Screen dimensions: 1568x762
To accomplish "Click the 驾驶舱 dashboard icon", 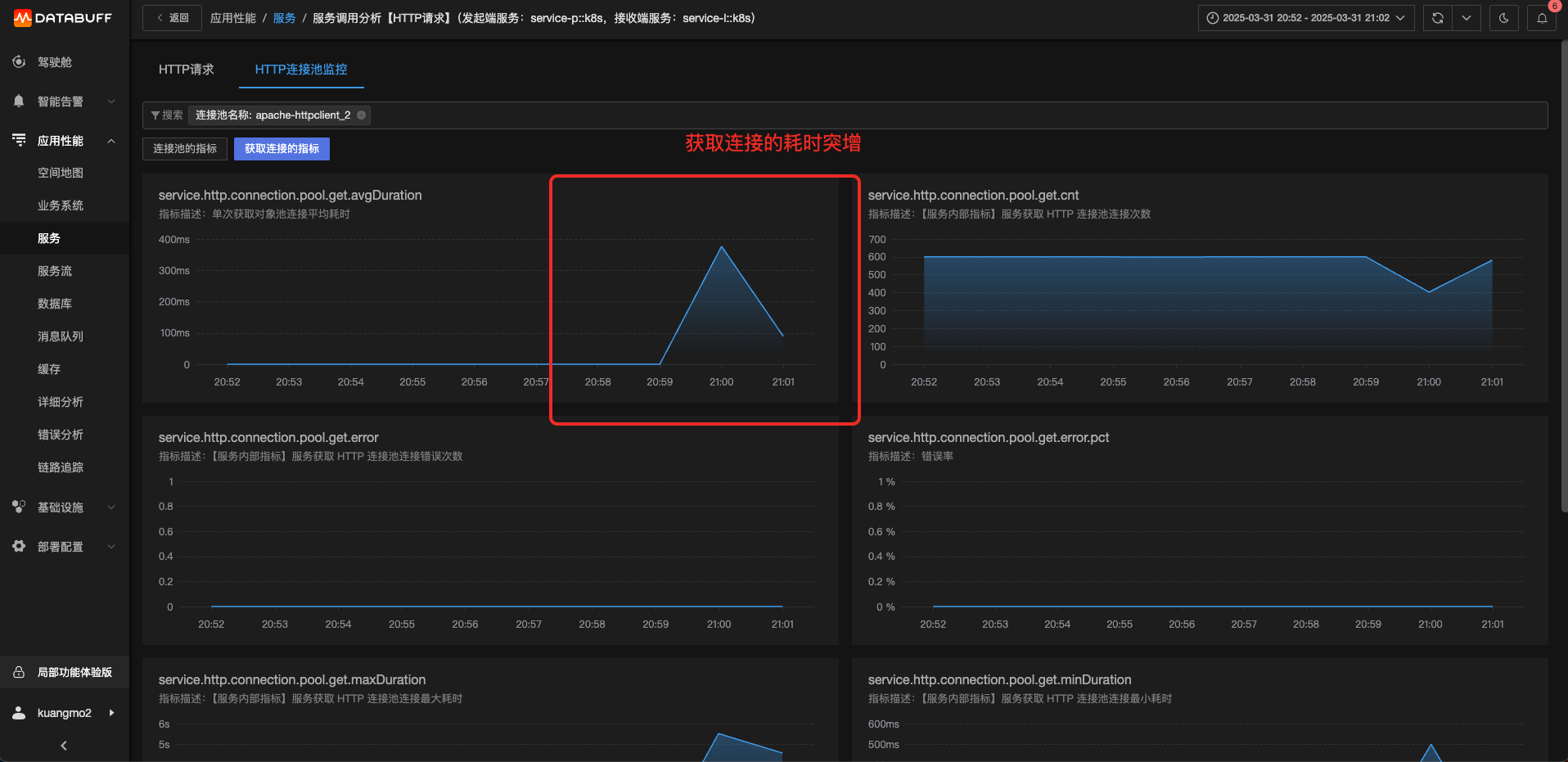I will (x=19, y=61).
